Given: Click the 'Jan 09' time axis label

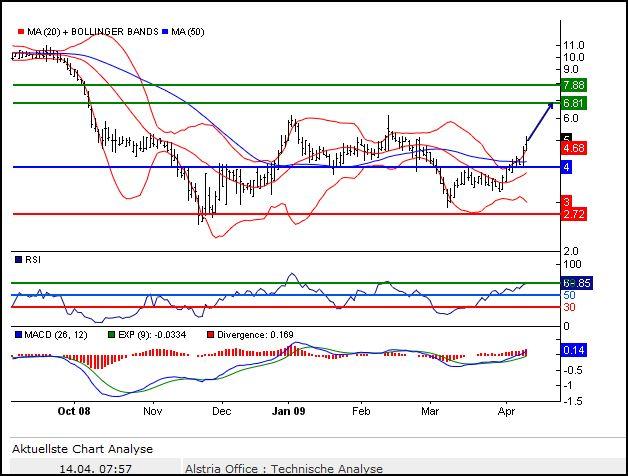Looking at the screenshot, I should click(288, 411).
